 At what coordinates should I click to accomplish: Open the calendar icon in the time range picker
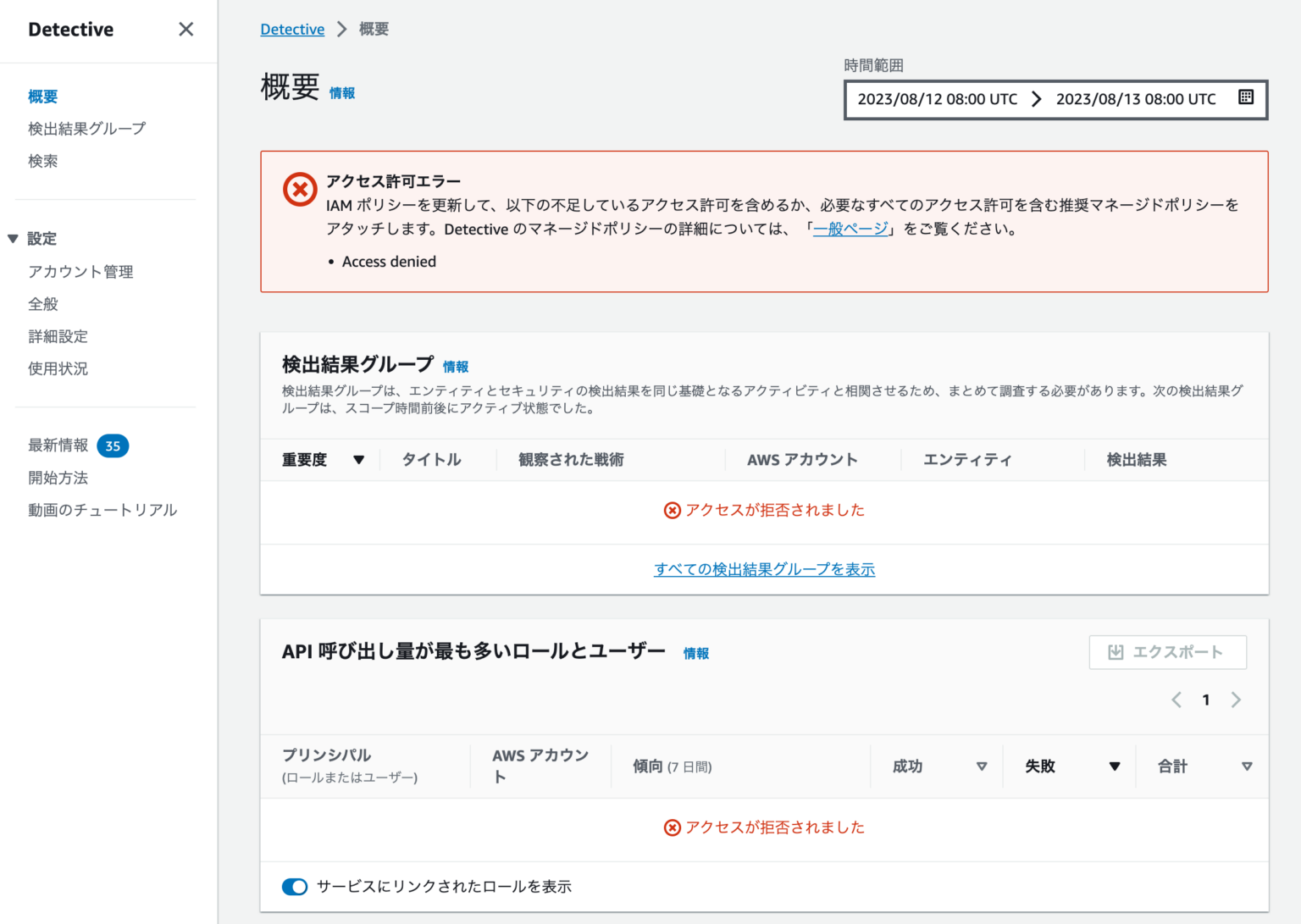point(1245,97)
